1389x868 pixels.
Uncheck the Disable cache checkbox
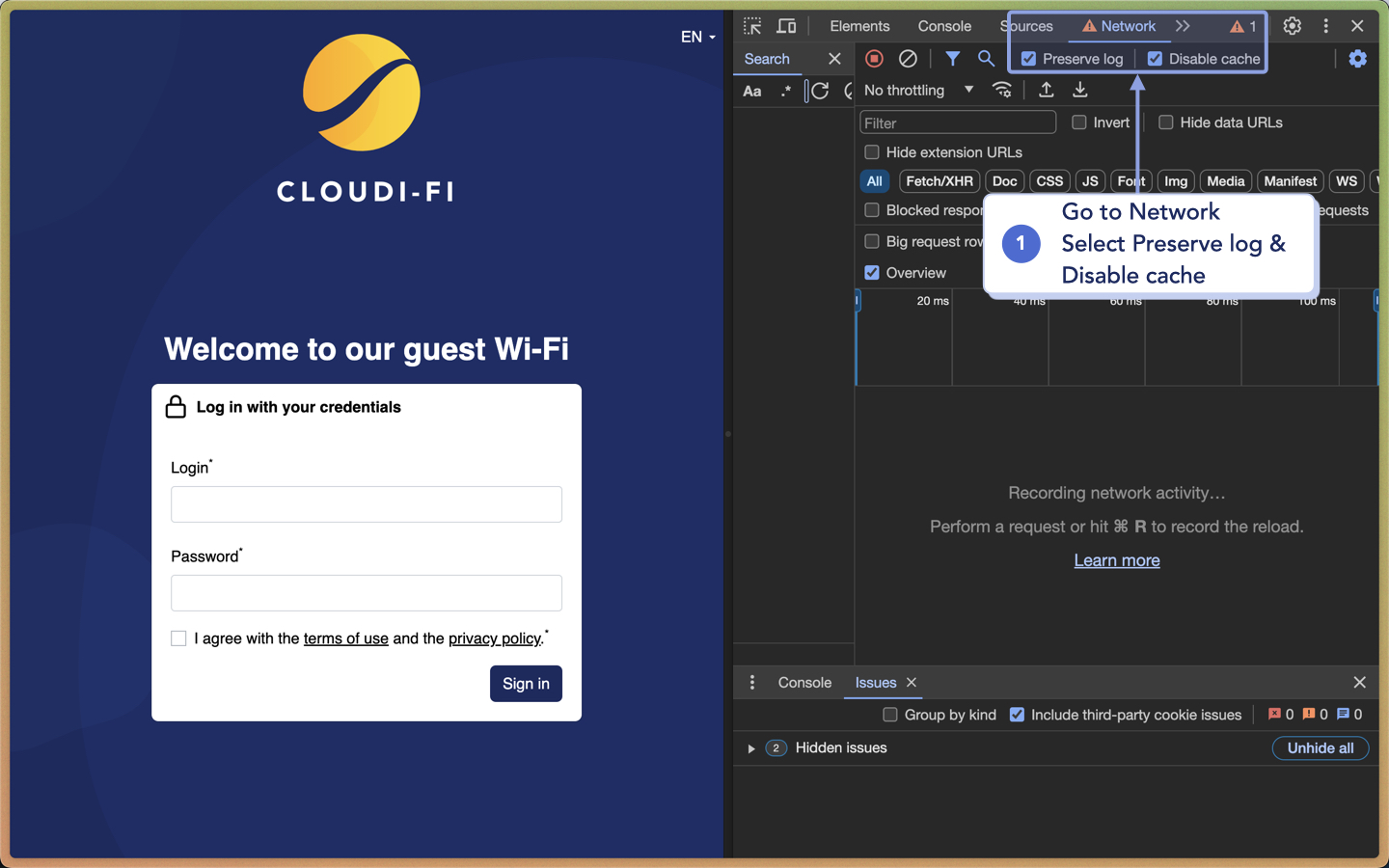(x=1155, y=59)
